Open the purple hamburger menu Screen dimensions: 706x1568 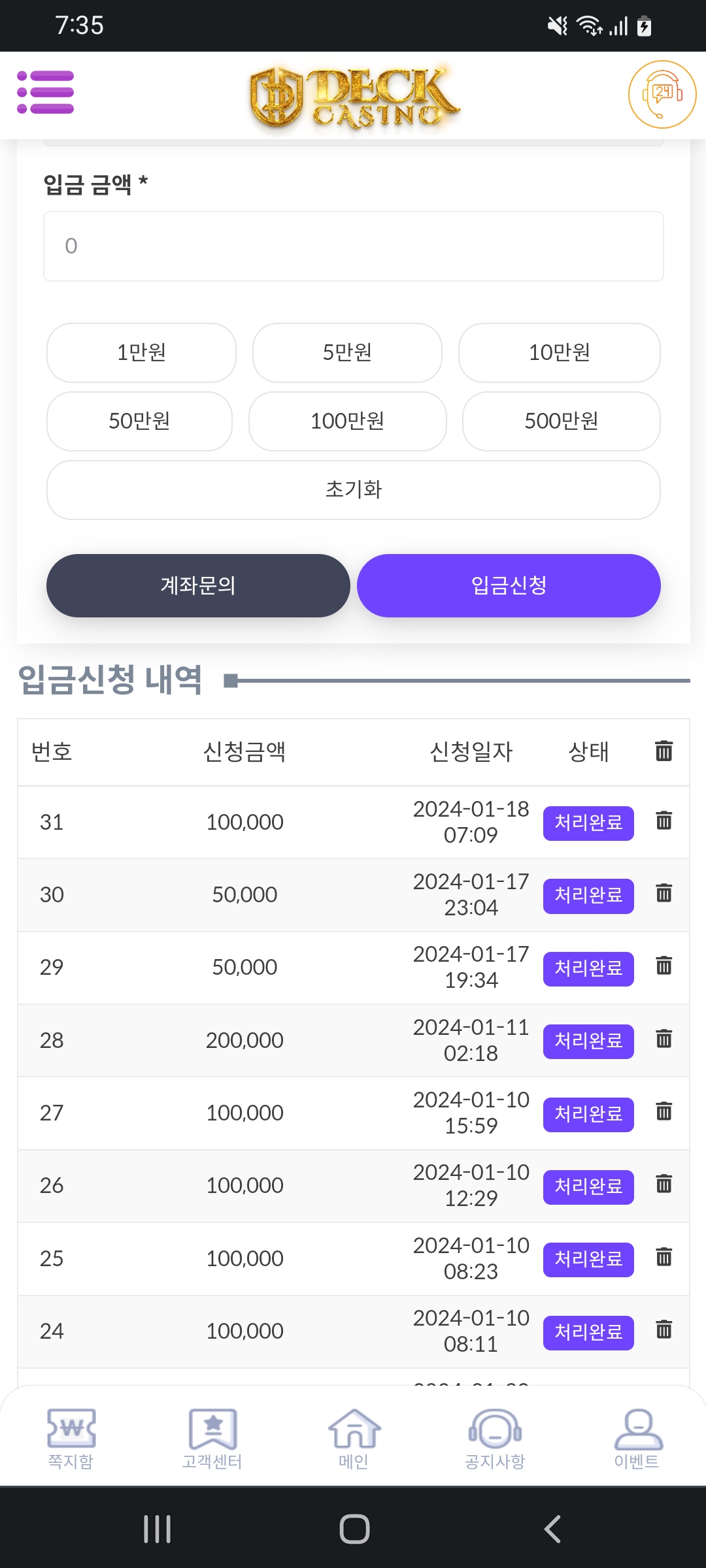(46, 92)
